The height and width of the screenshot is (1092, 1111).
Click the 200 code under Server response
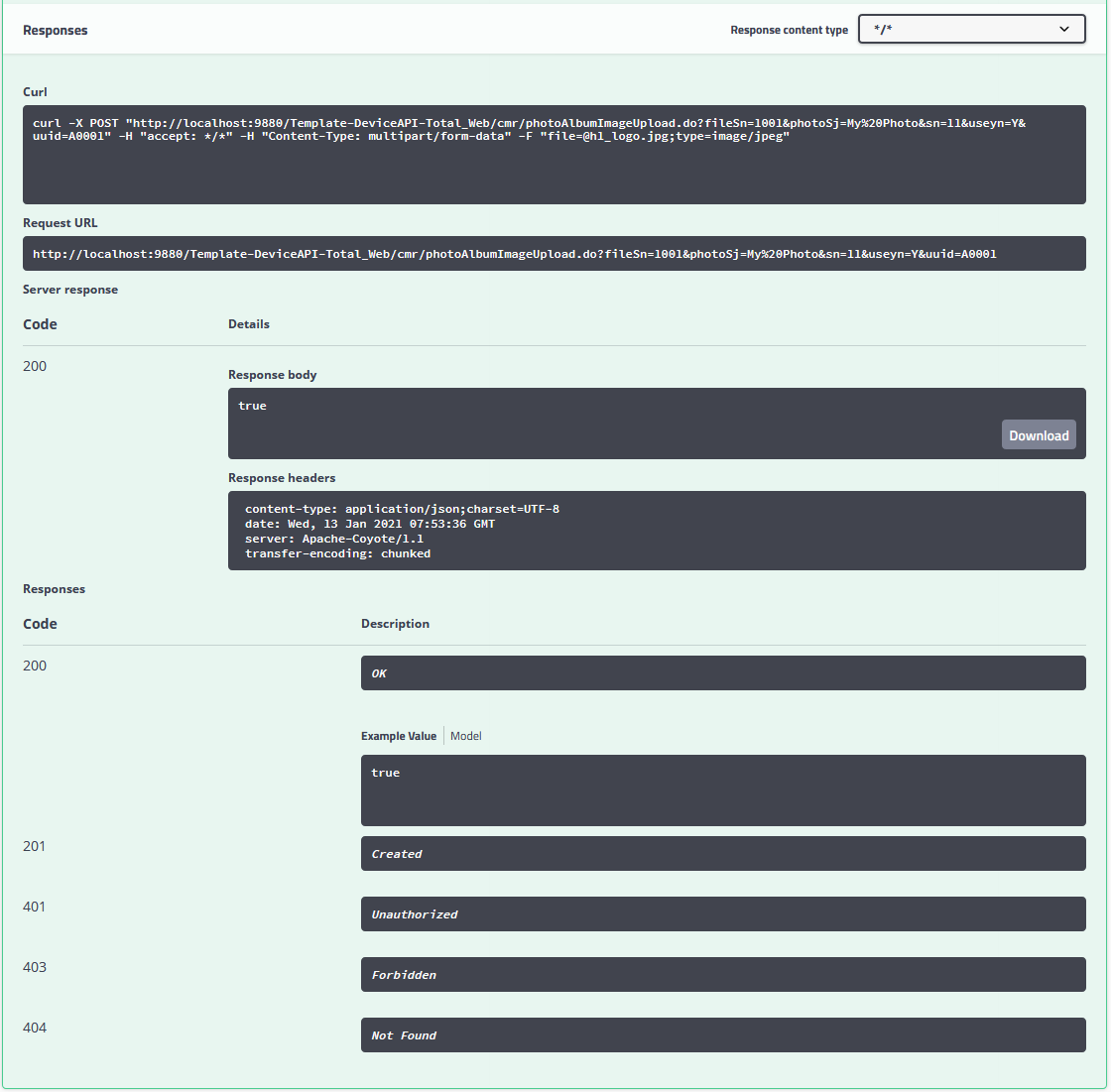click(35, 366)
